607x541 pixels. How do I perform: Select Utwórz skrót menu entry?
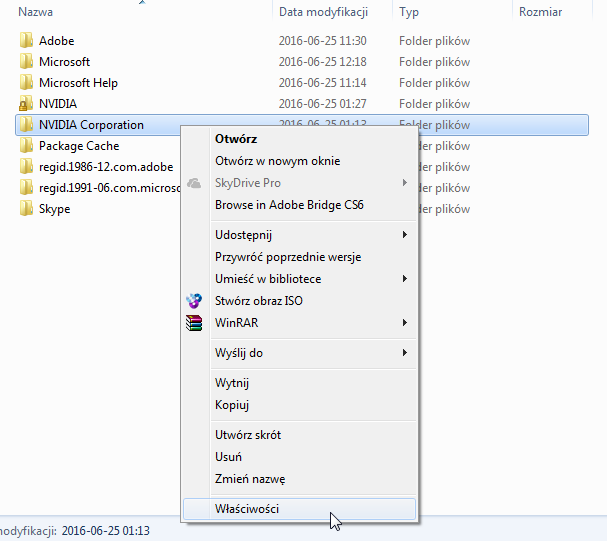(x=300, y=435)
